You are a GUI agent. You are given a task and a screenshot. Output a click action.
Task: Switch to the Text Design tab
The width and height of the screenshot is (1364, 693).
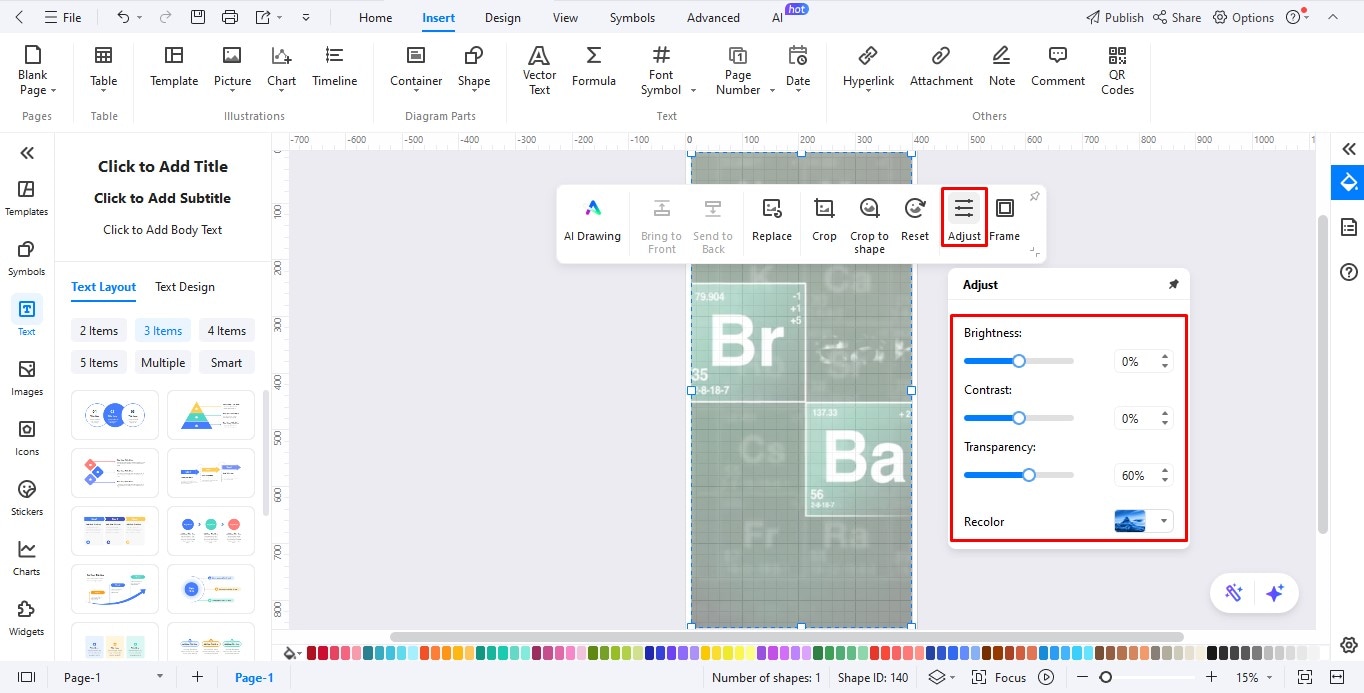pyautogui.click(x=185, y=287)
